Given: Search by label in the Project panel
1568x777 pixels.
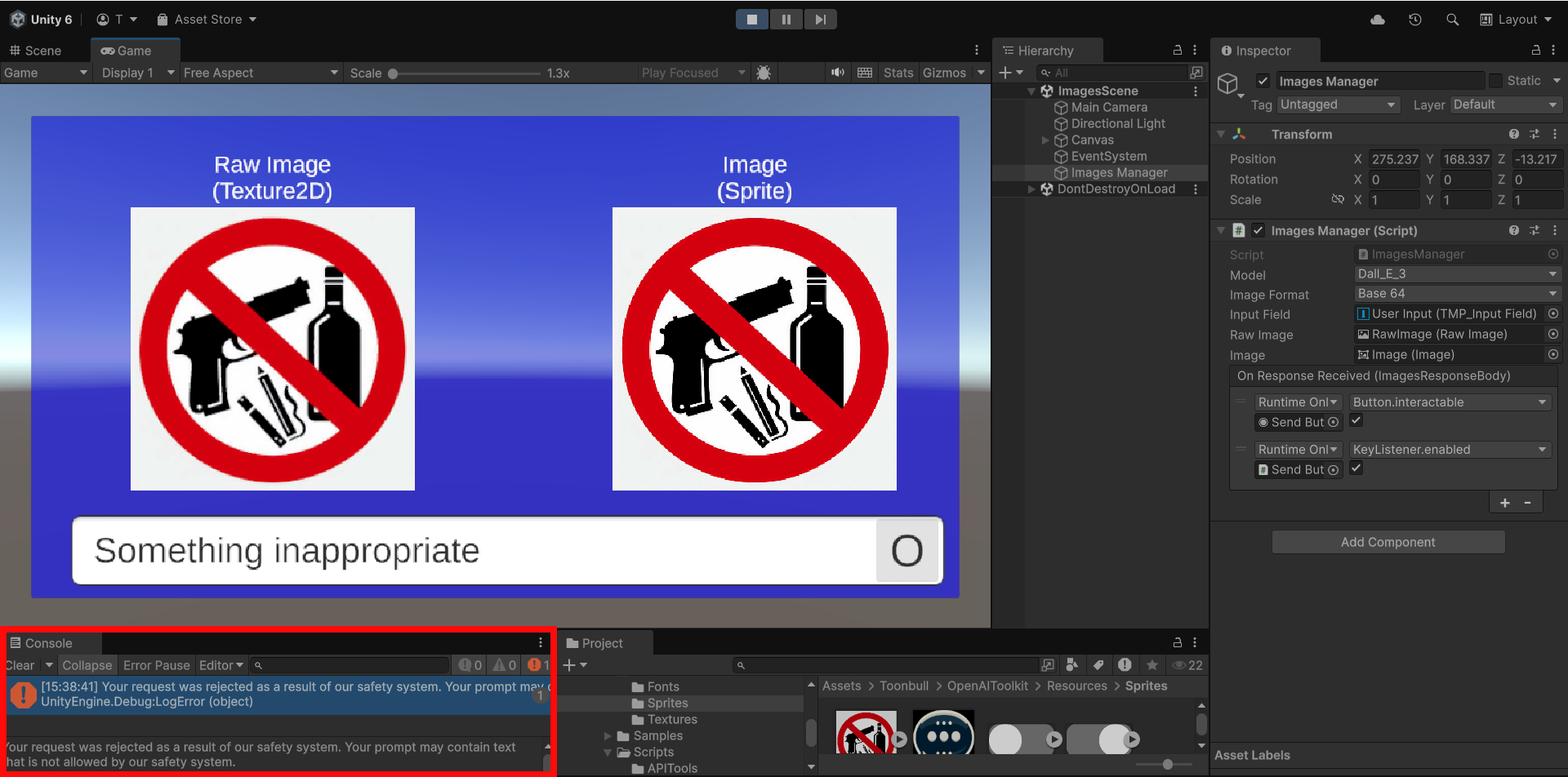Looking at the screenshot, I should 1098,665.
